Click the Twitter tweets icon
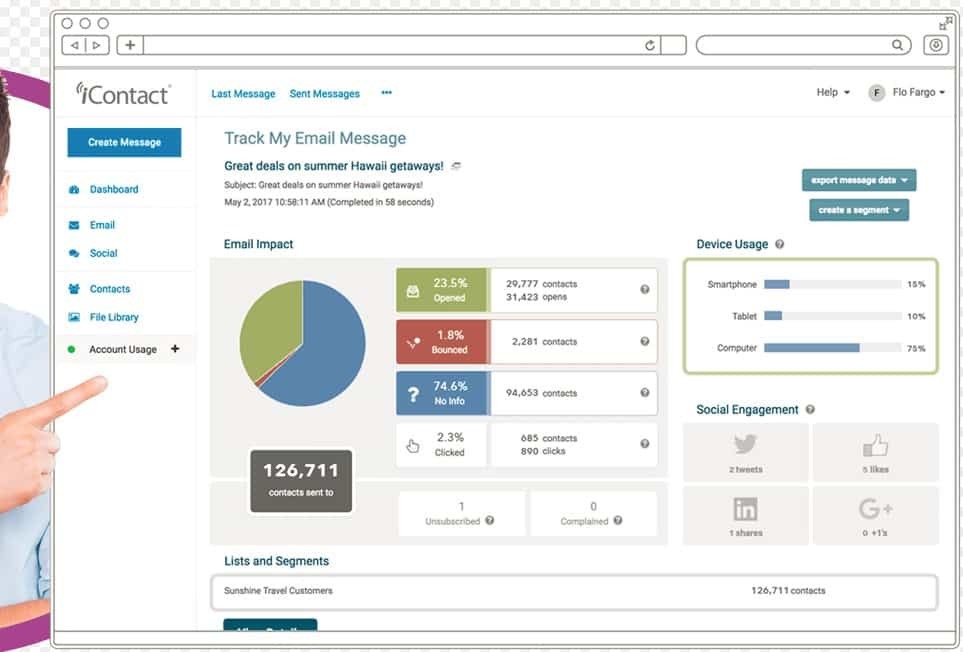 coord(745,445)
